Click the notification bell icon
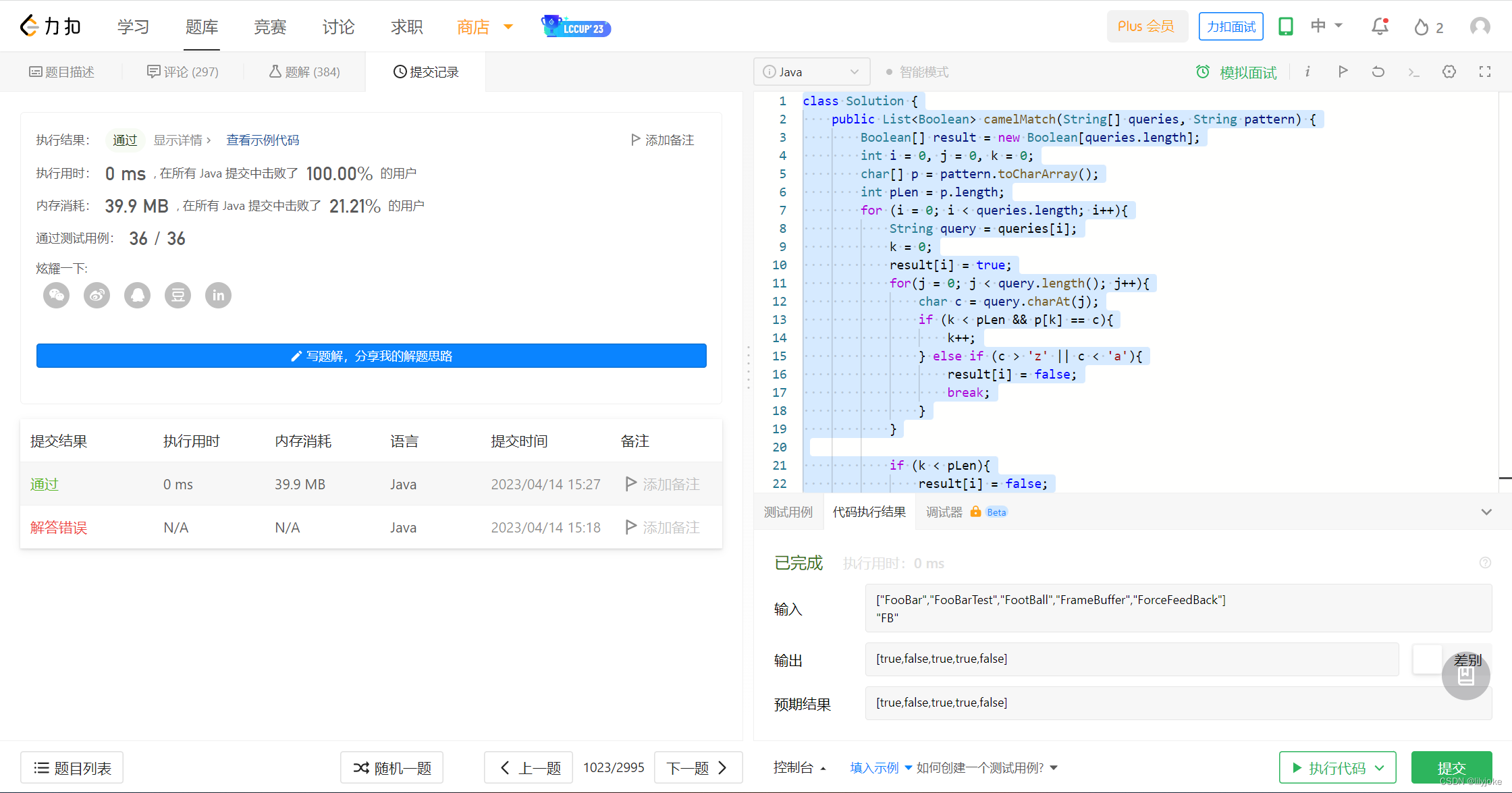Viewport: 1512px width, 793px height. [1380, 26]
